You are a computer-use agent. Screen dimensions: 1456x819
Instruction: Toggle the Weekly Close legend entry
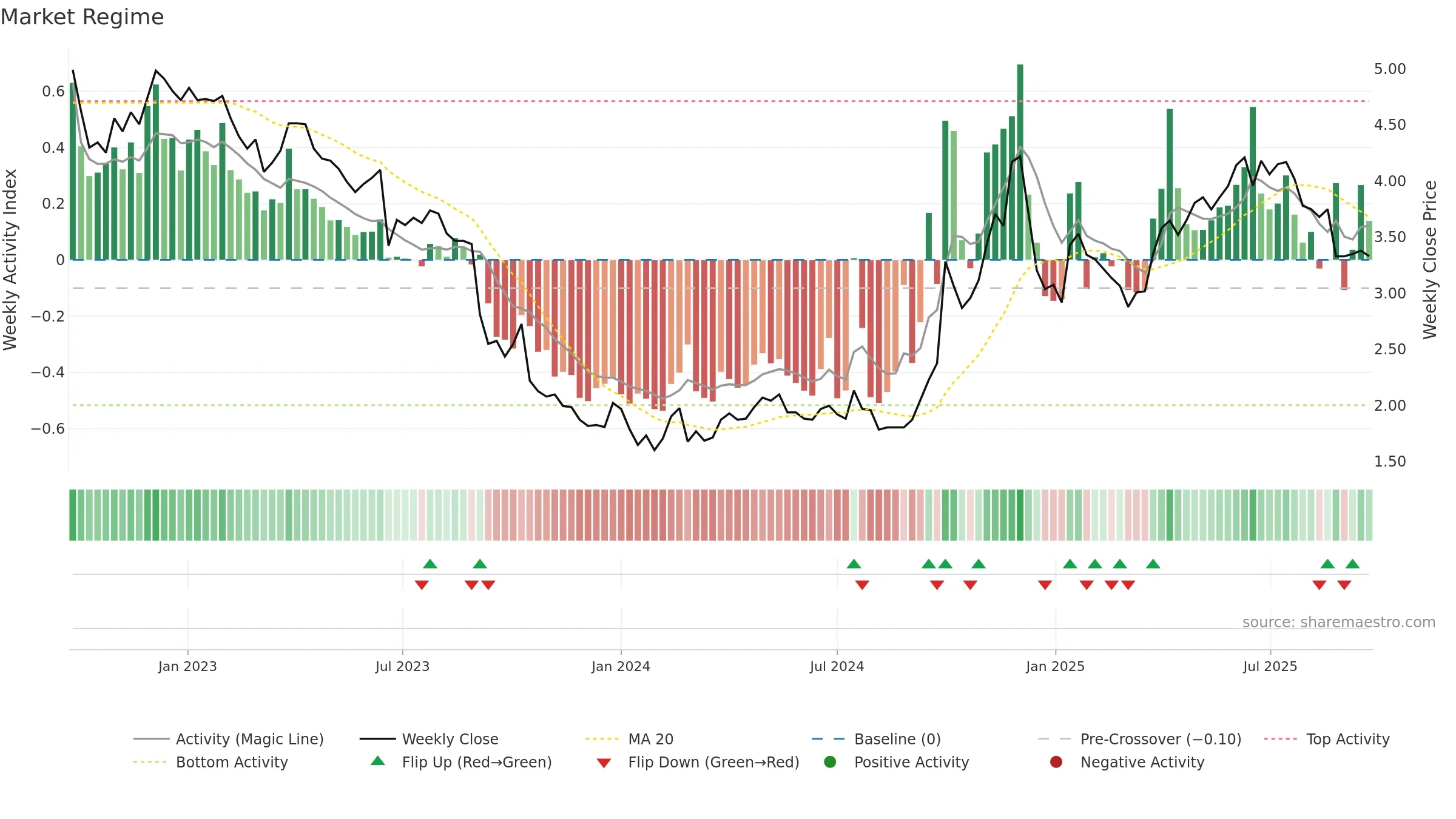point(429,739)
